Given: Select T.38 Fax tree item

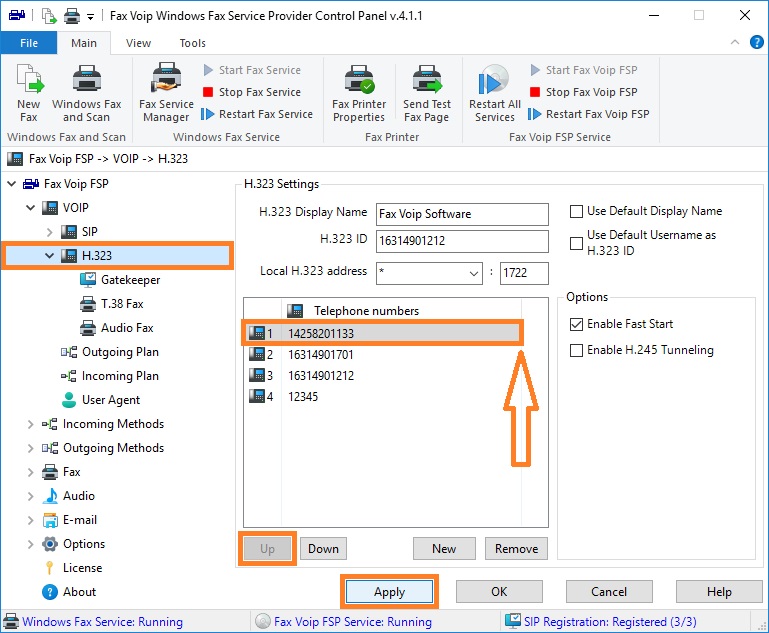Looking at the screenshot, I should point(112,304).
